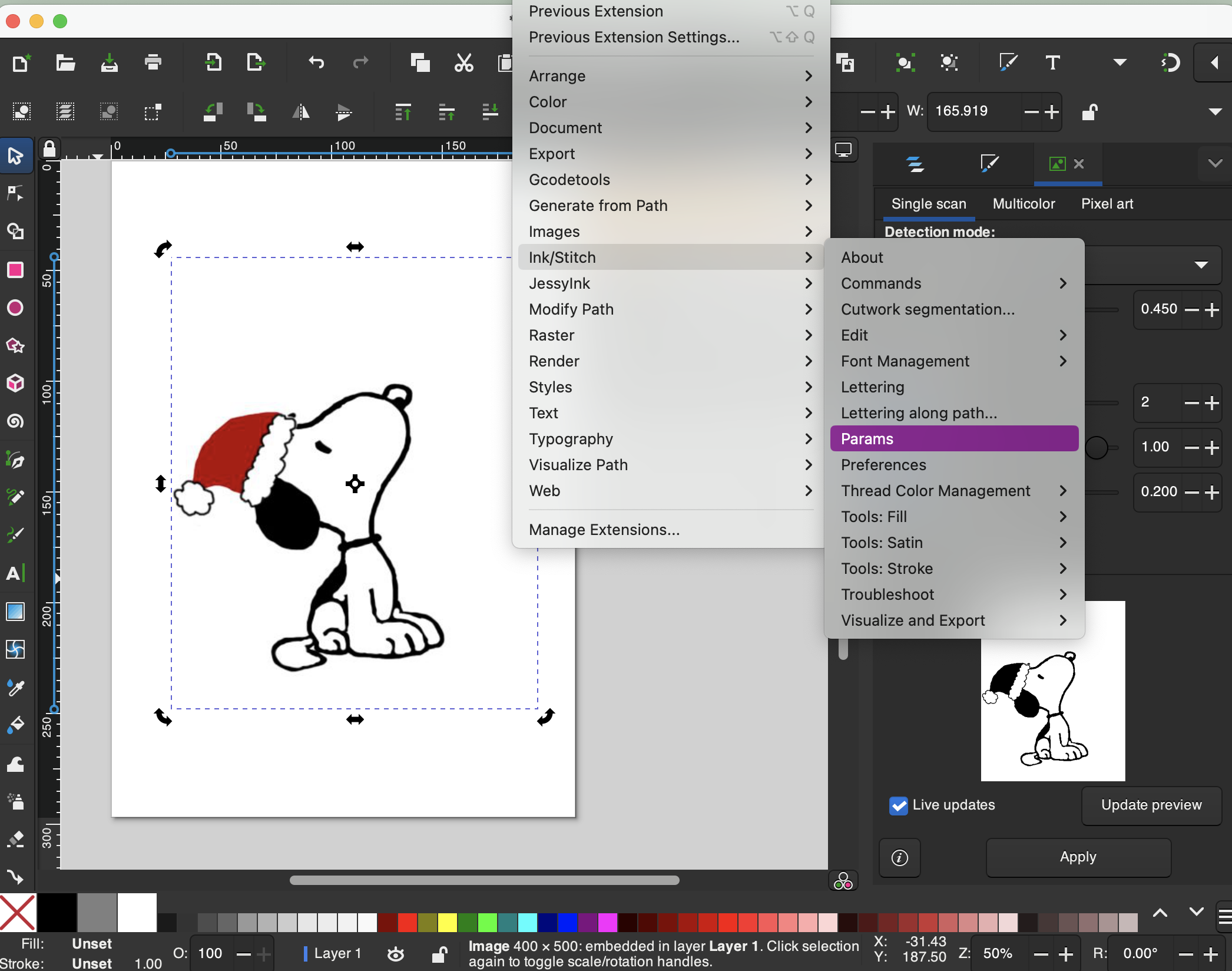Switch to Pixel art tab
Viewport: 1232px width, 971px height.
click(1107, 204)
